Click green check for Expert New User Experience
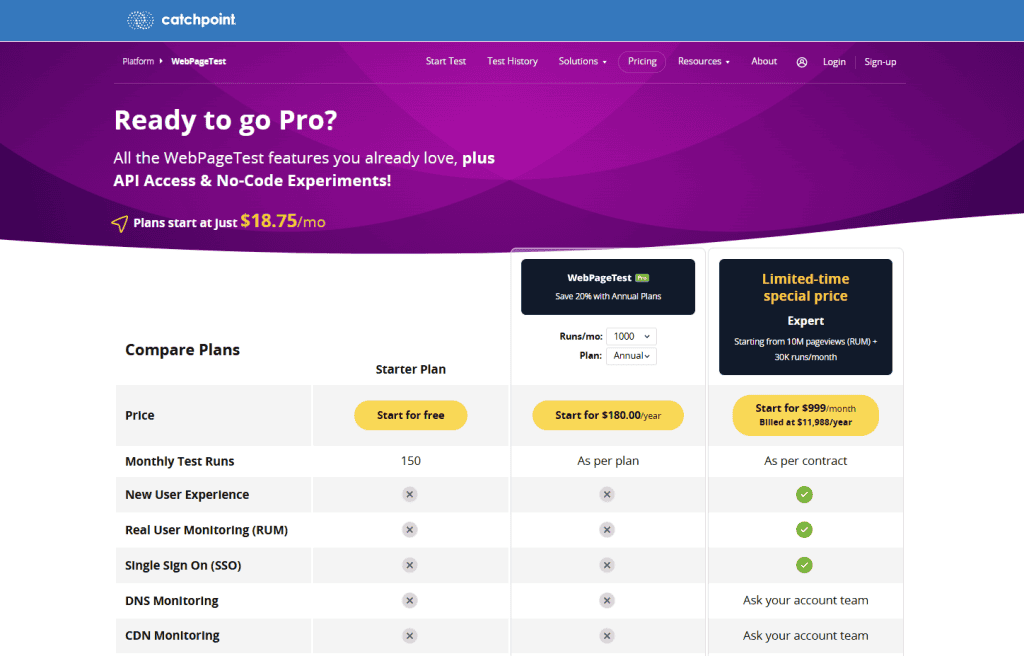 [805, 495]
